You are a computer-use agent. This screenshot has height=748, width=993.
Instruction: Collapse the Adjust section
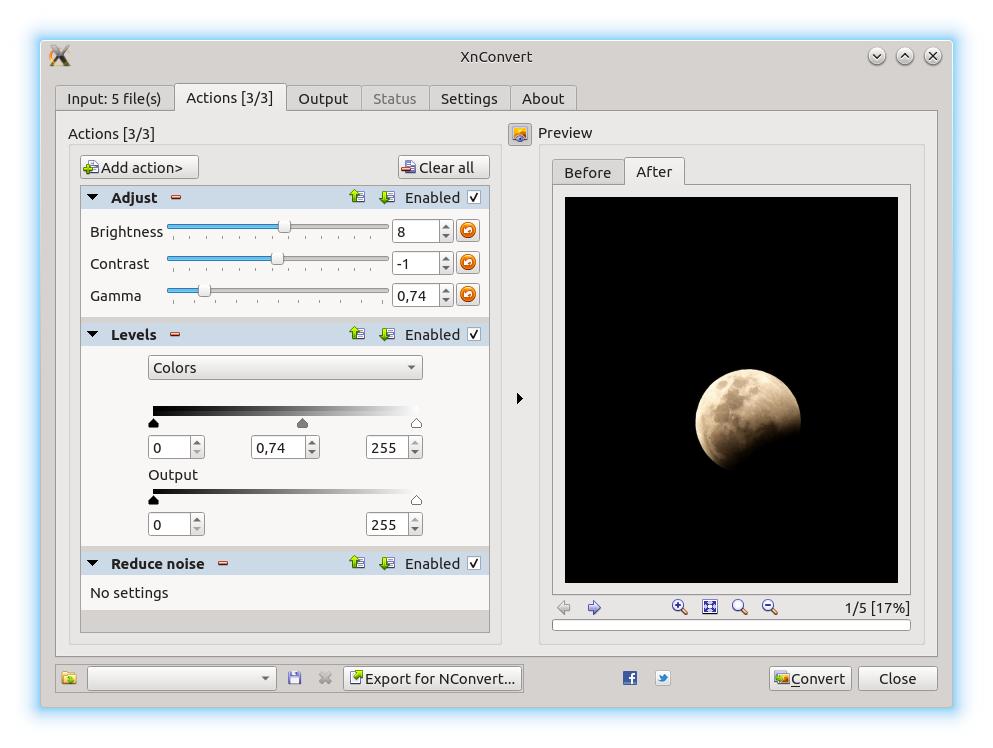(92, 198)
